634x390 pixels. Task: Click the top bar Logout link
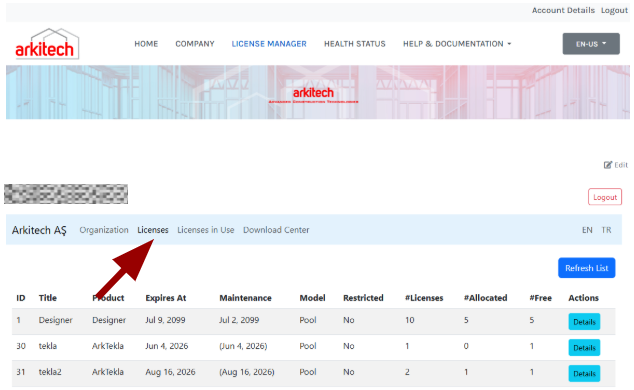614,10
